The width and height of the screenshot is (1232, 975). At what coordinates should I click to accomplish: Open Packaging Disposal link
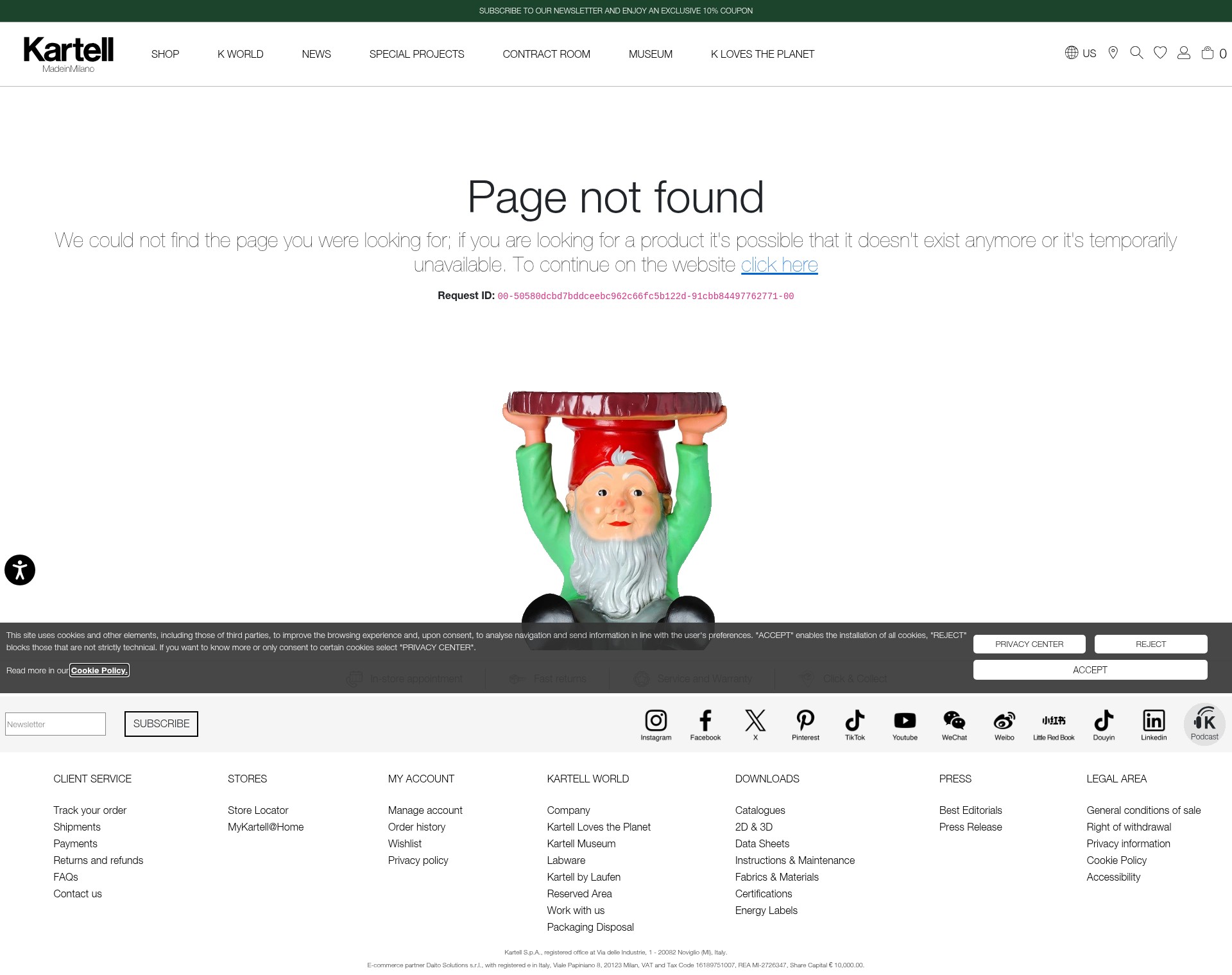(590, 927)
